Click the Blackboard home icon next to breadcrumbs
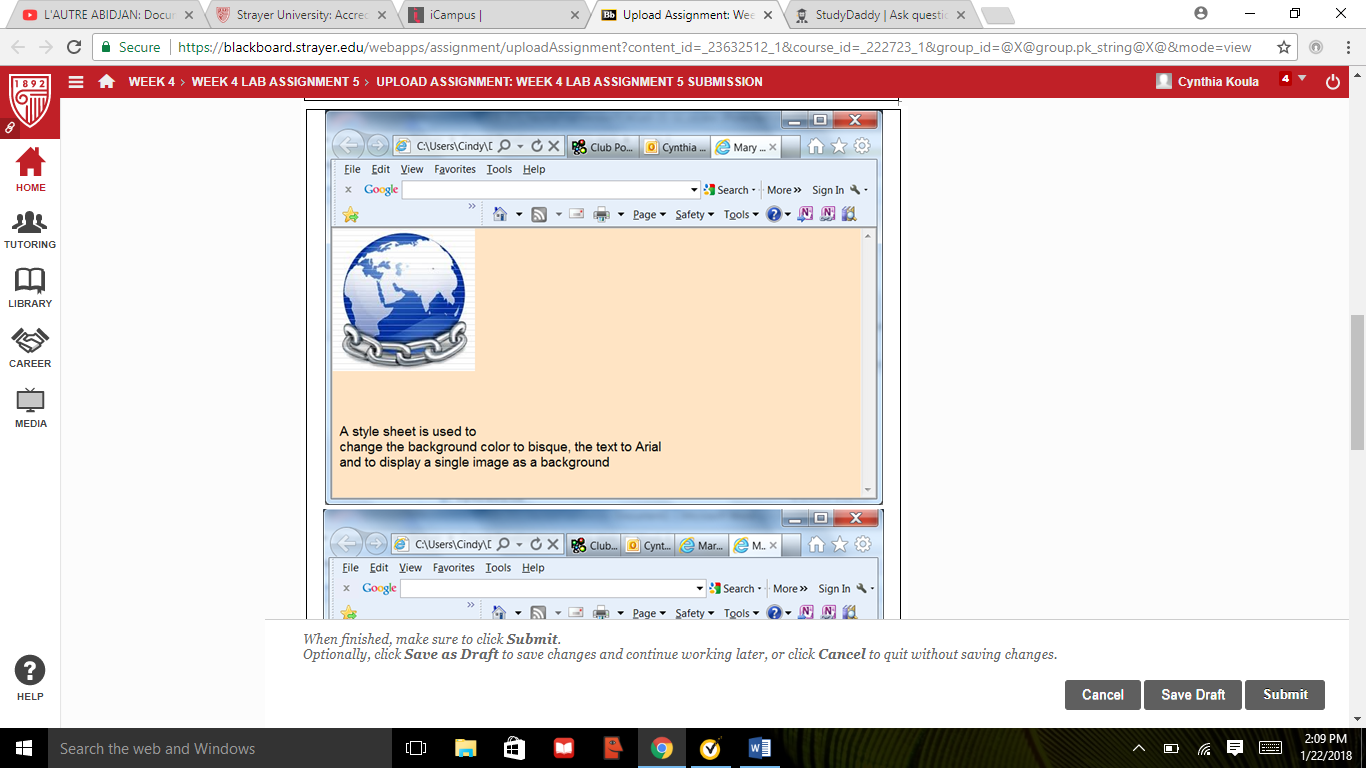Screen dimensions: 1366x768 point(108,81)
